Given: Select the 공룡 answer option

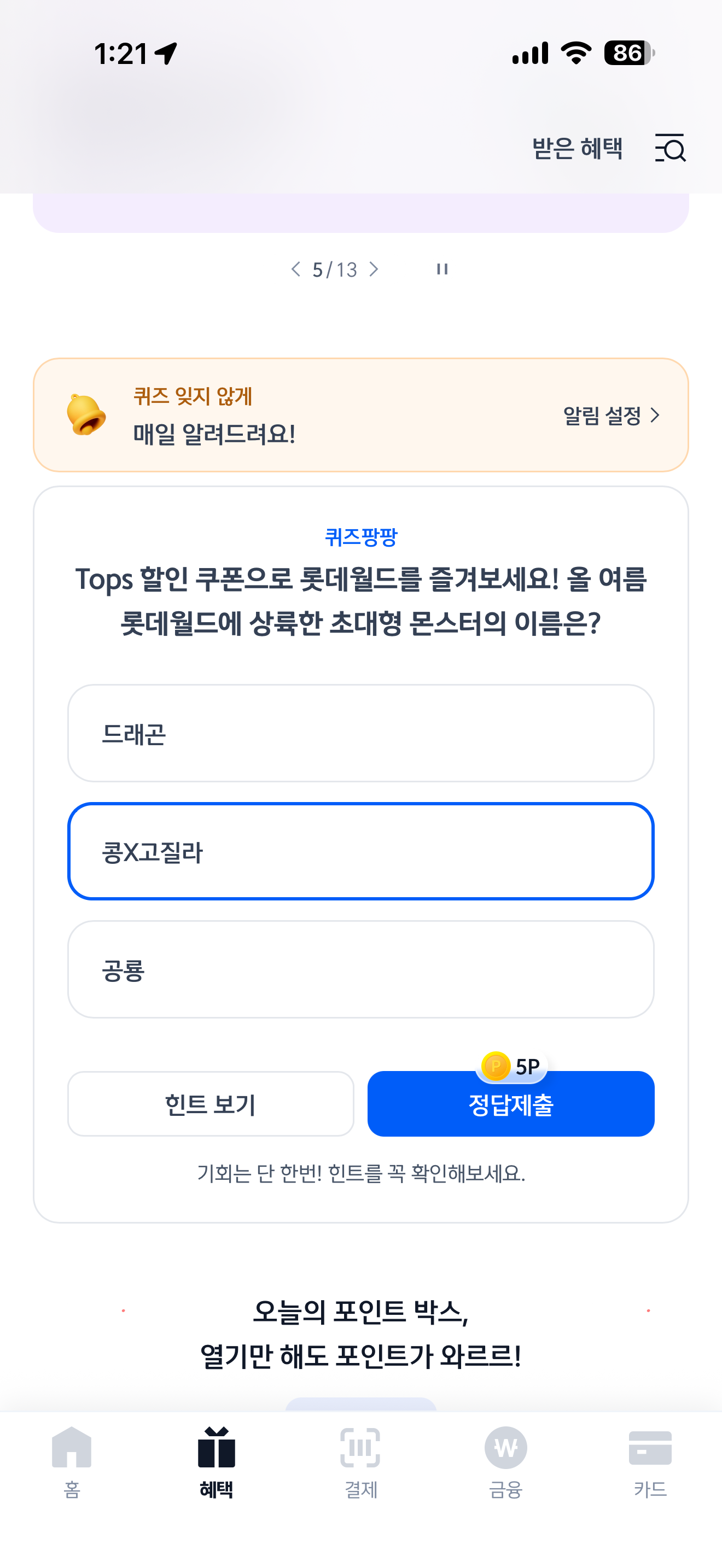Looking at the screenshot, I should [360, 970].
